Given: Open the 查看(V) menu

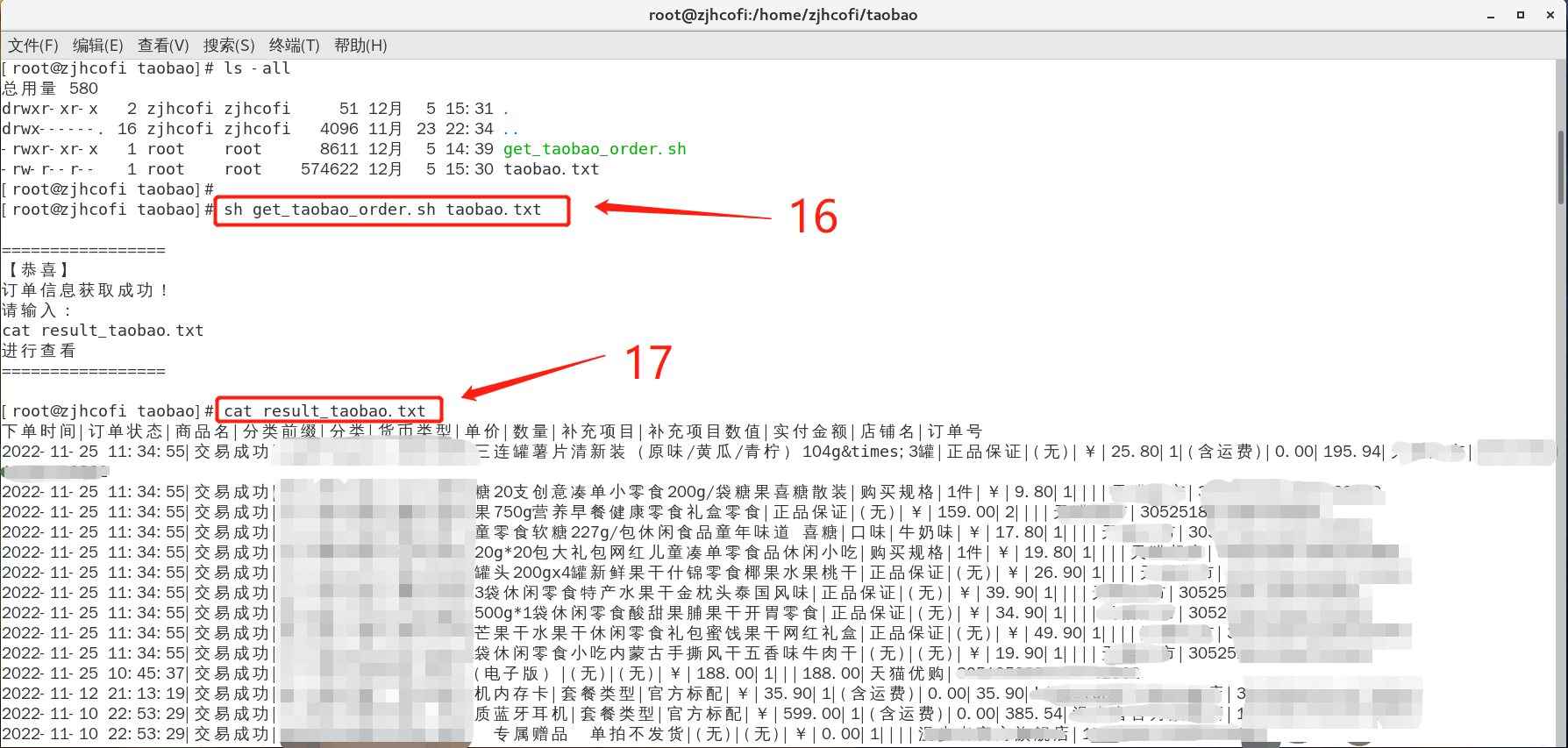Looking at the screenshot, I should 163,46.
